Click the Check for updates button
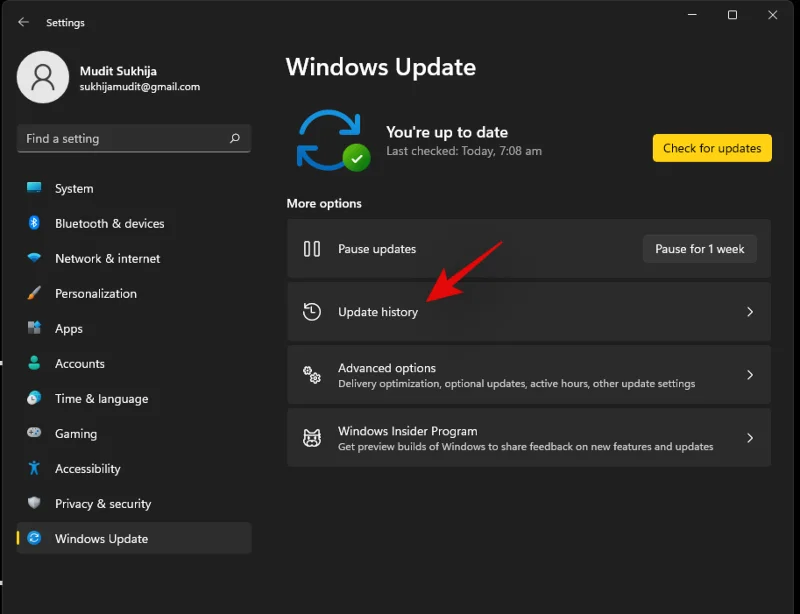The width and height of the screenshot is (800, 614). 711,147
